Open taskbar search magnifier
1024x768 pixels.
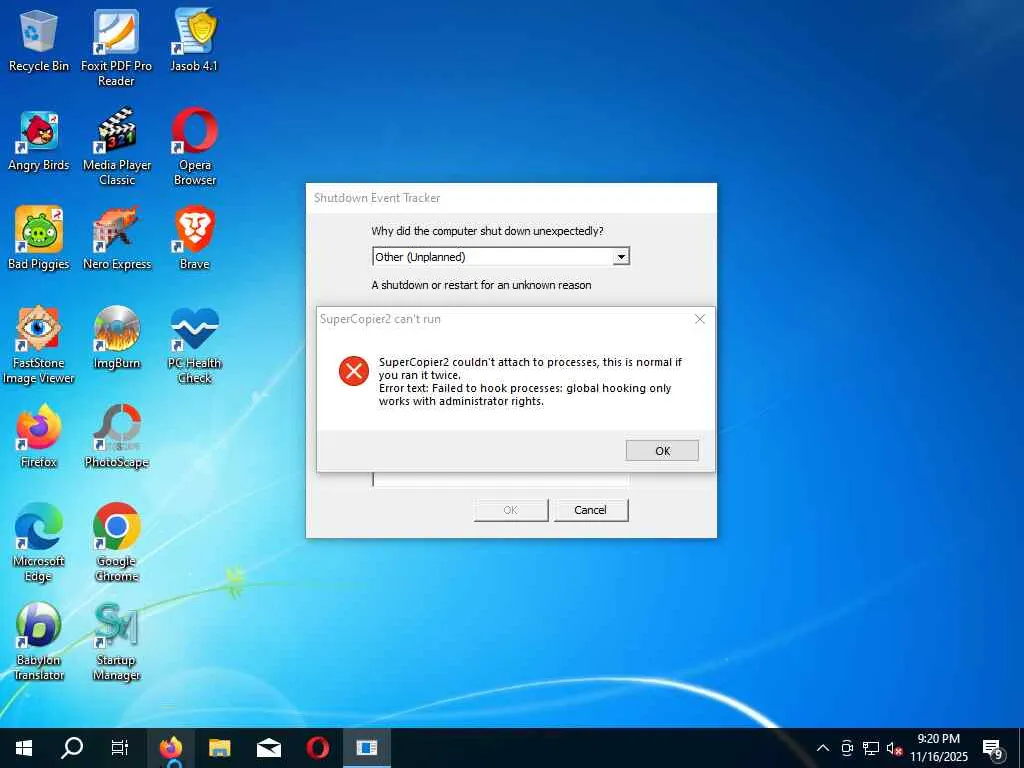tap(72, 748)
